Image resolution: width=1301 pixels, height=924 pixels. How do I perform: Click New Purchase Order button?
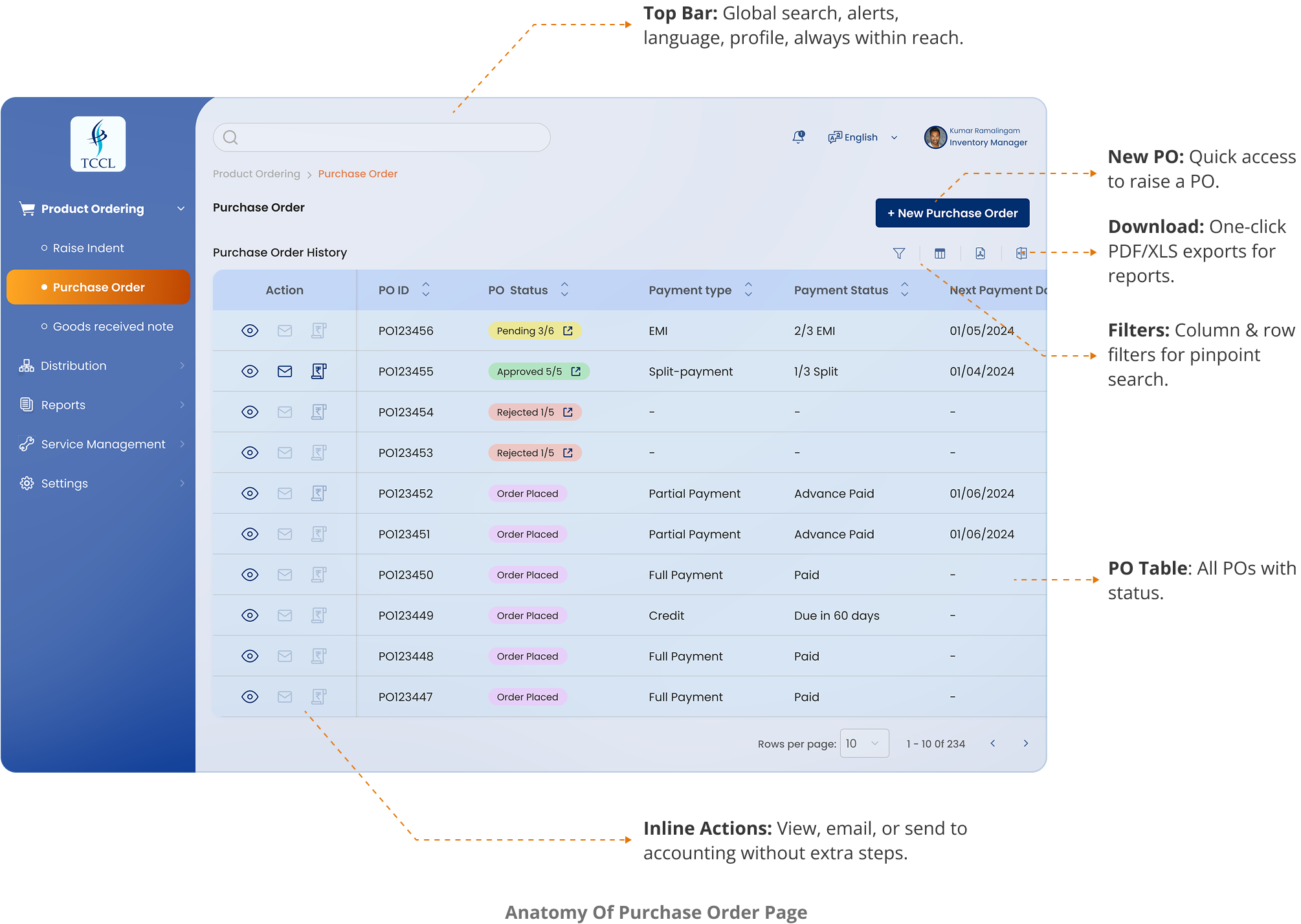(x=952, y=213)
